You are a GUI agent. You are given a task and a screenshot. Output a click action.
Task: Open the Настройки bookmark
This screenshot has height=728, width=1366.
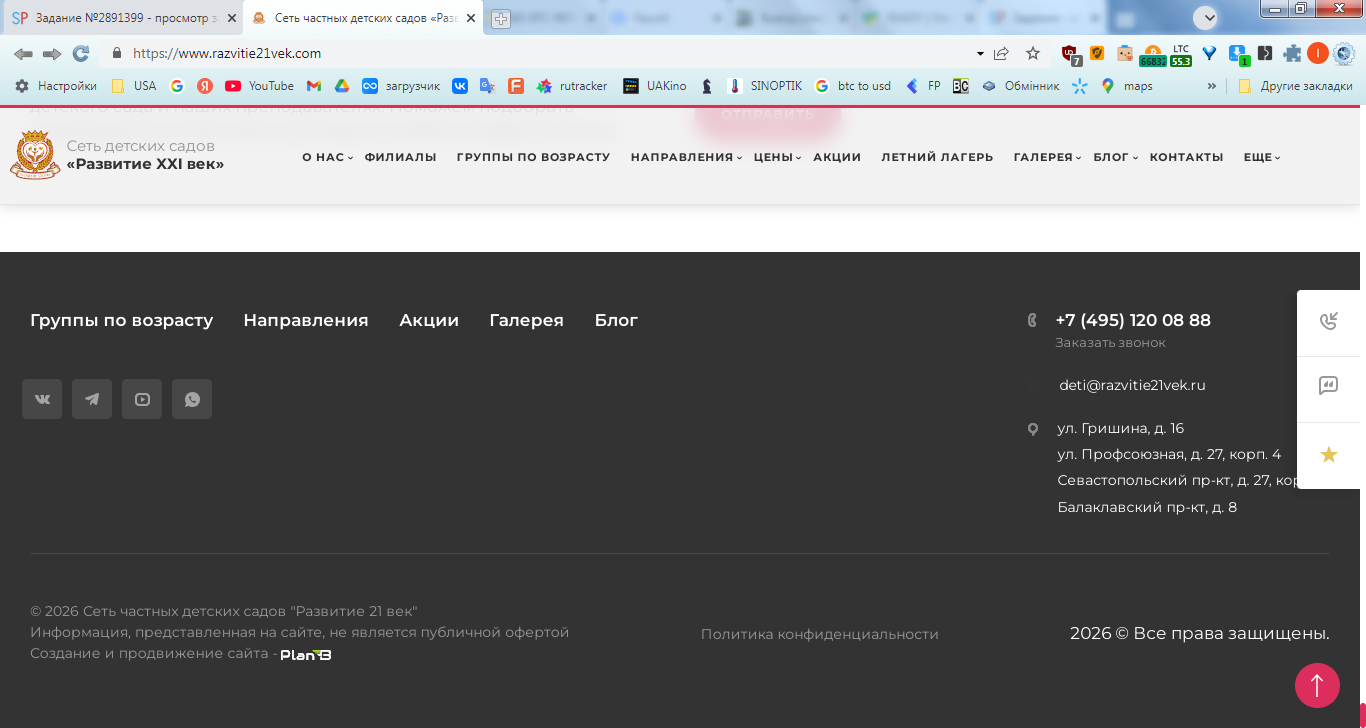[56, 86]
